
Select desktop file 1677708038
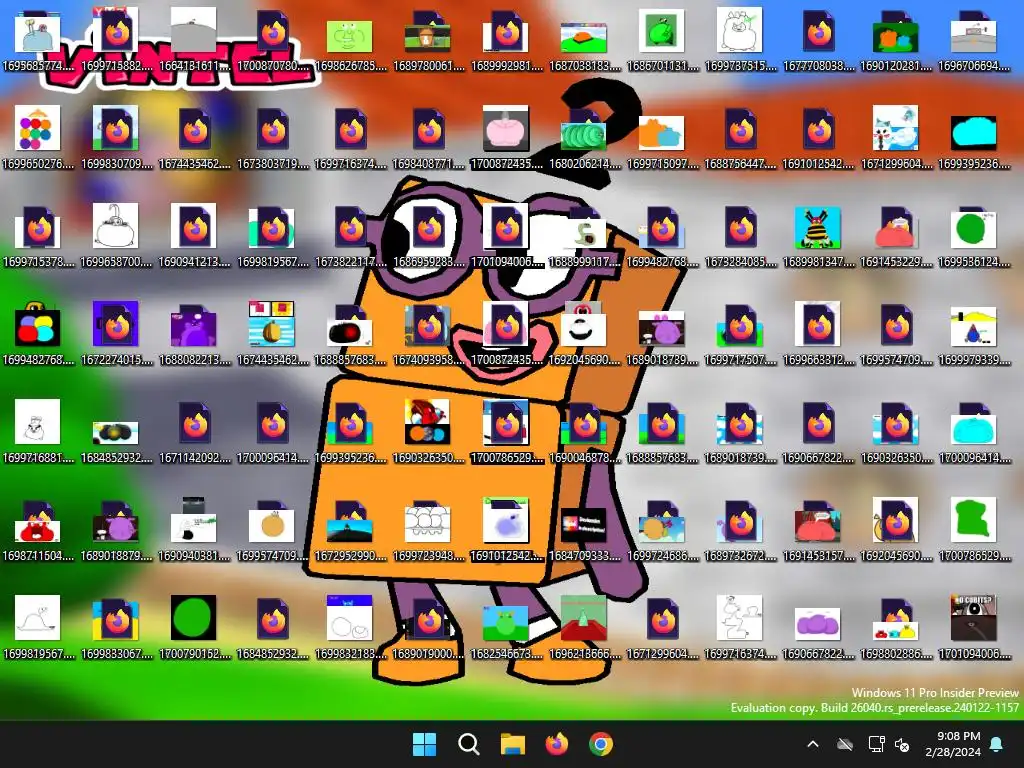[x=818, y=40]
